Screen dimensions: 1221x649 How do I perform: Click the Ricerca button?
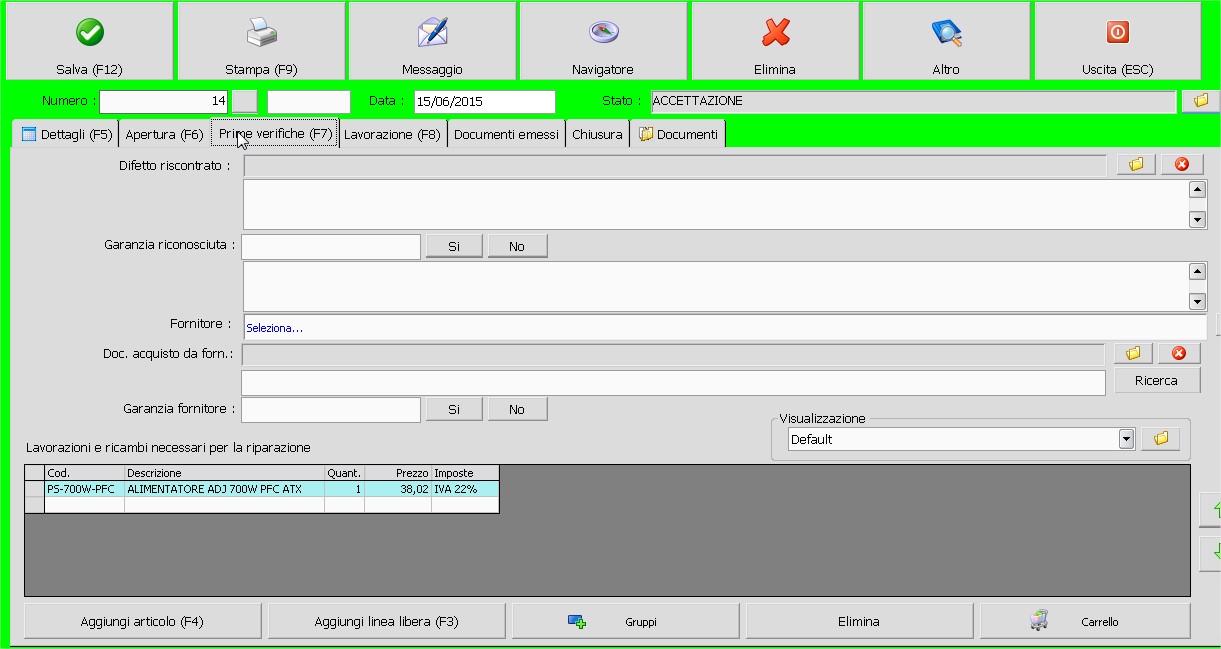[x=1156, y=381]
